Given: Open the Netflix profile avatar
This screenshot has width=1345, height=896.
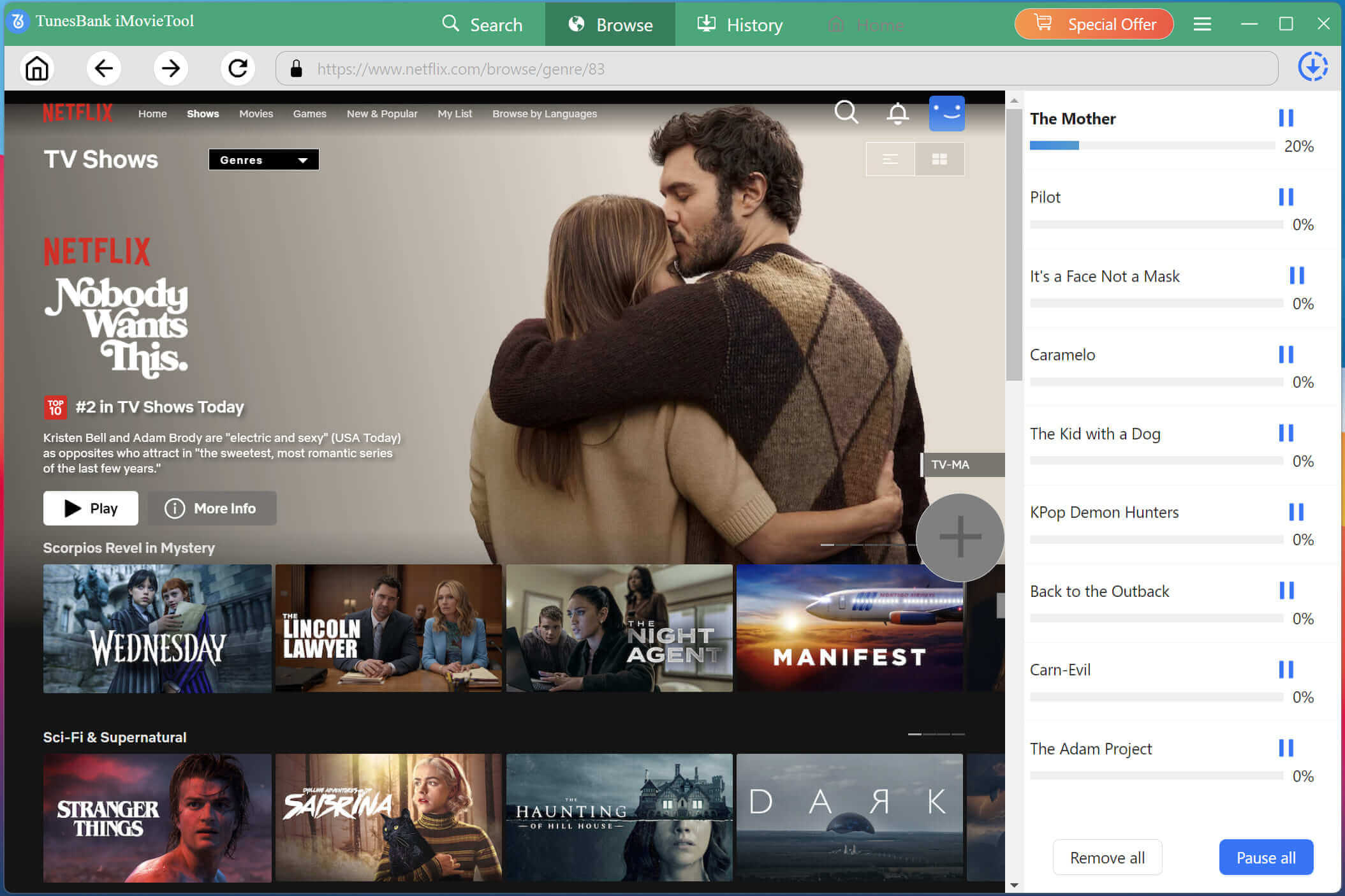Looking at the screenshot, I should [947, 114].
